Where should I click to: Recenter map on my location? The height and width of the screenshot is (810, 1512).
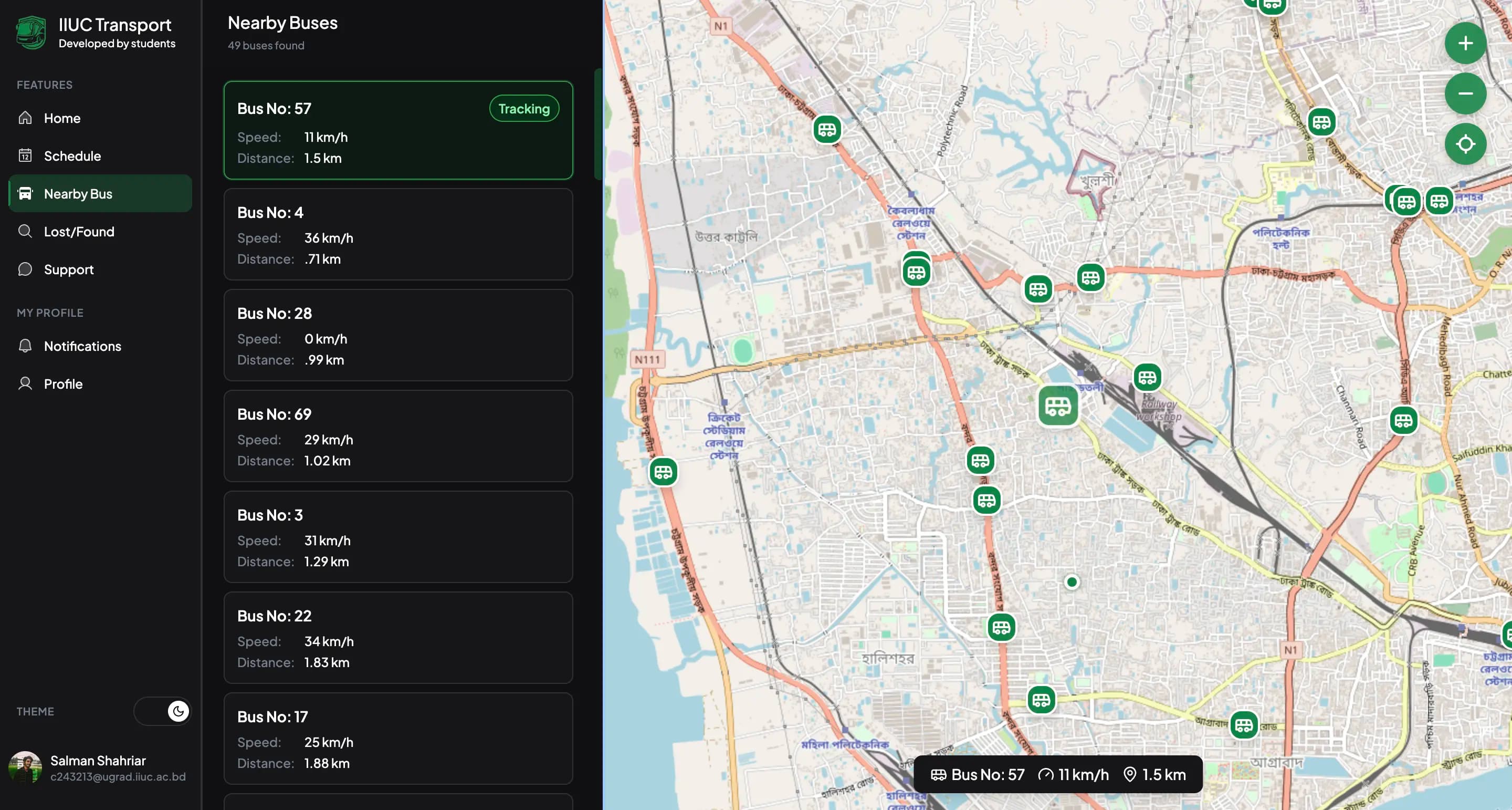pyautogui.click(x=1465, y=144)
